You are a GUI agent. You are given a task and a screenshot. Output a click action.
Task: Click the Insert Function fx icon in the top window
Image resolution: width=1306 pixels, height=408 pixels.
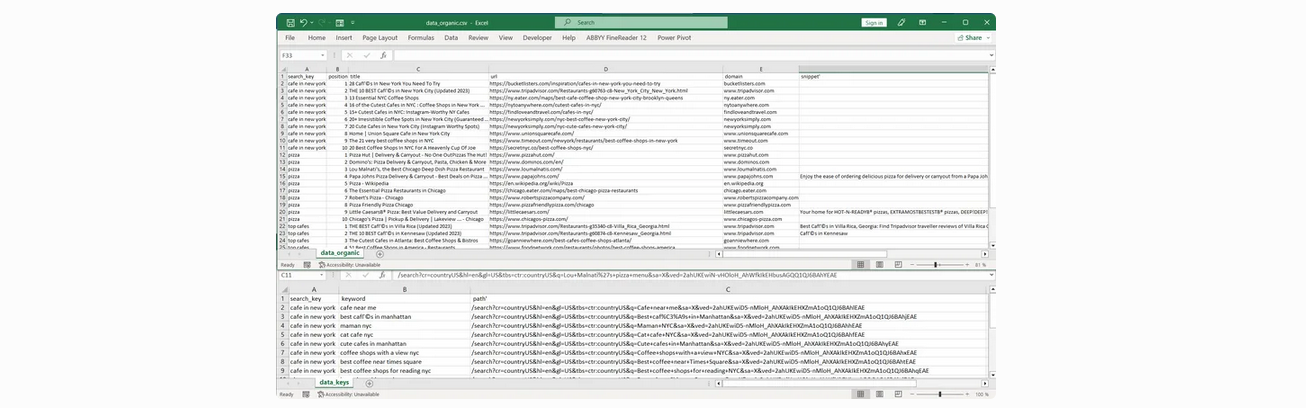(x=382, y=55)
